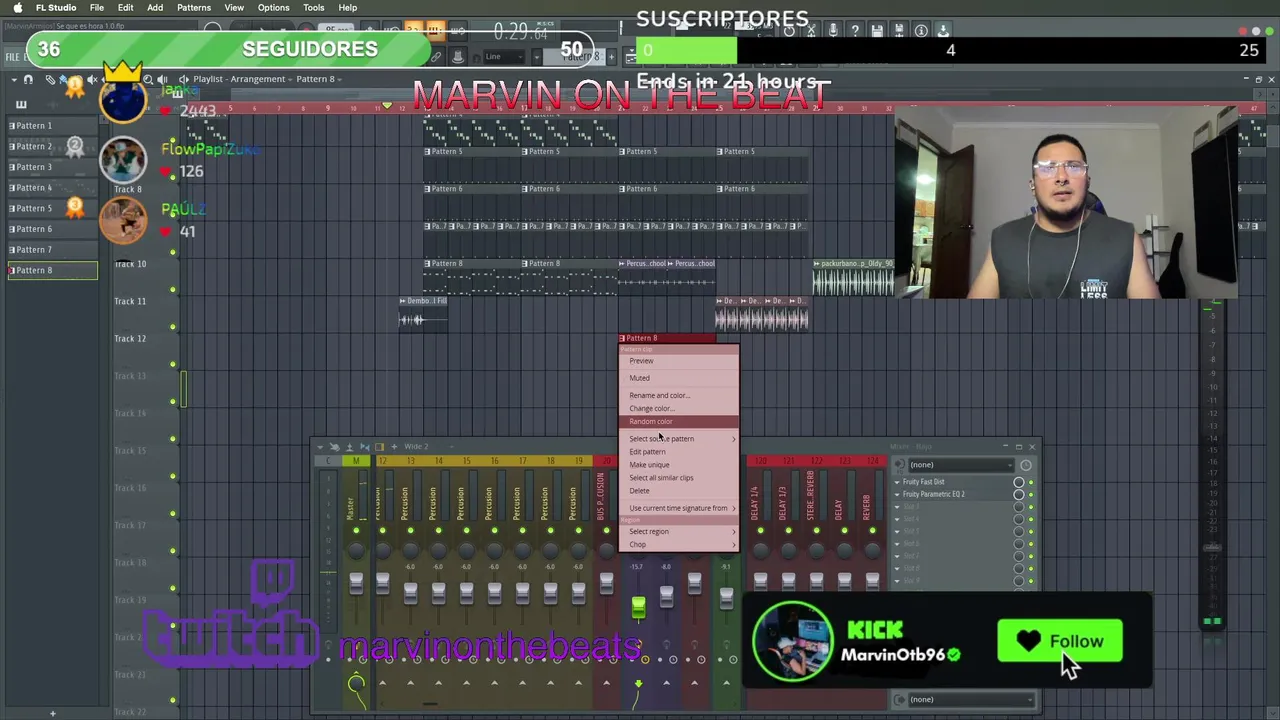The width and height of the screenshot is (1280, 720).
Task: Click the zoom magnifier tool in the playlist toolbar
Action: pyautogui.click(x=148, y=79)
